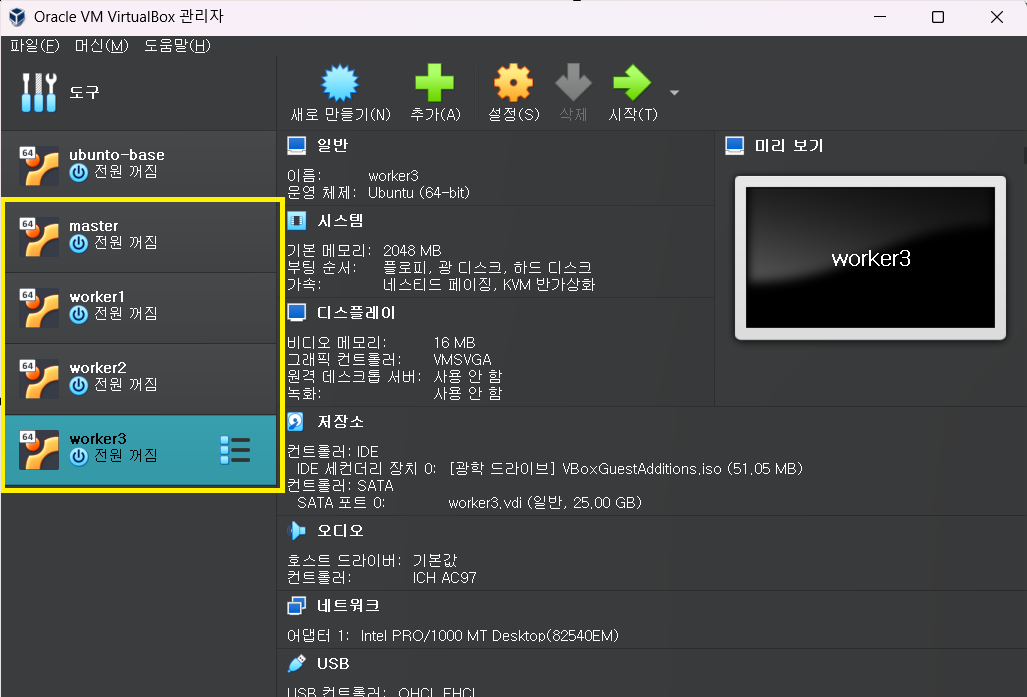
Task: Open the 일반 section header link
Action: pyautogui.click(x=333, y=145)
